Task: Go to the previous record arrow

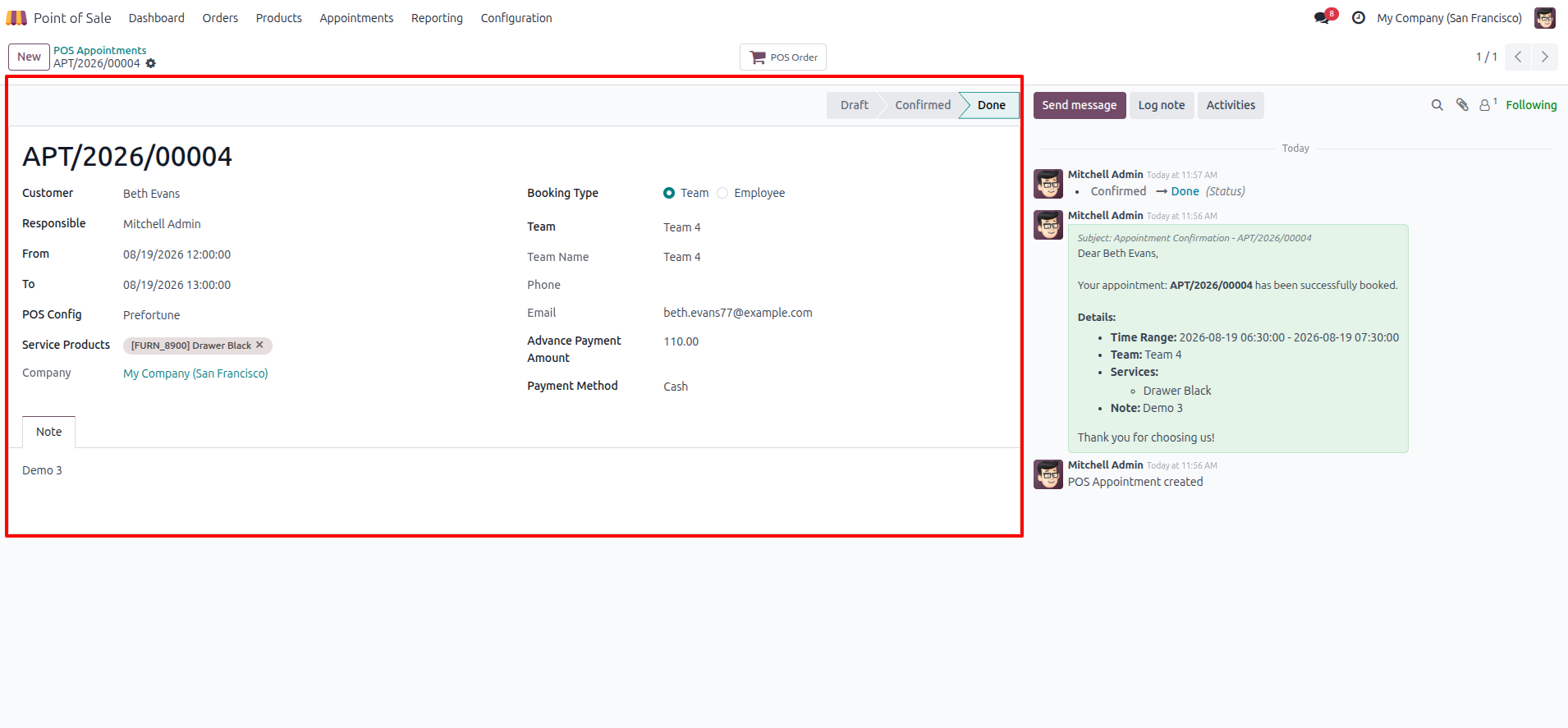Action: point(1519,57)
